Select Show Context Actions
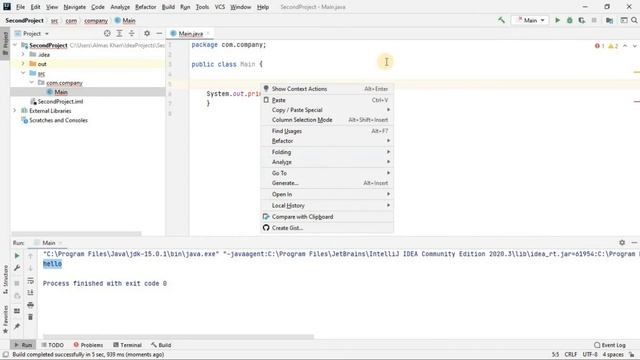 tap(327, 89)
